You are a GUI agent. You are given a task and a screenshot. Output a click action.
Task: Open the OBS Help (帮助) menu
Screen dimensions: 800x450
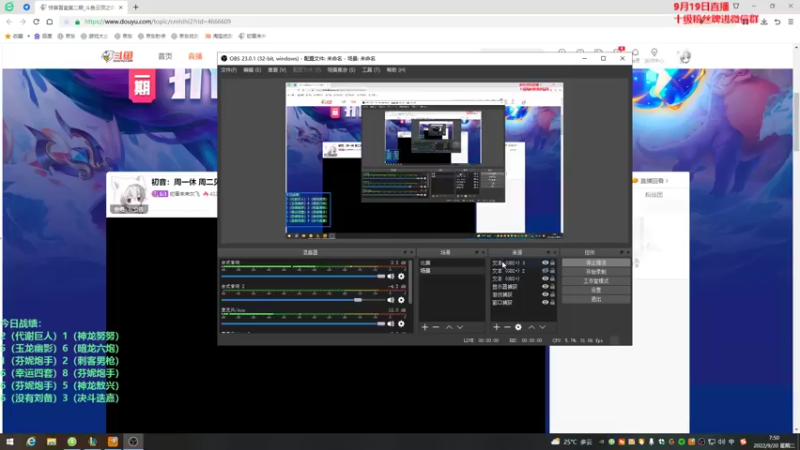(x=396, y=70)
